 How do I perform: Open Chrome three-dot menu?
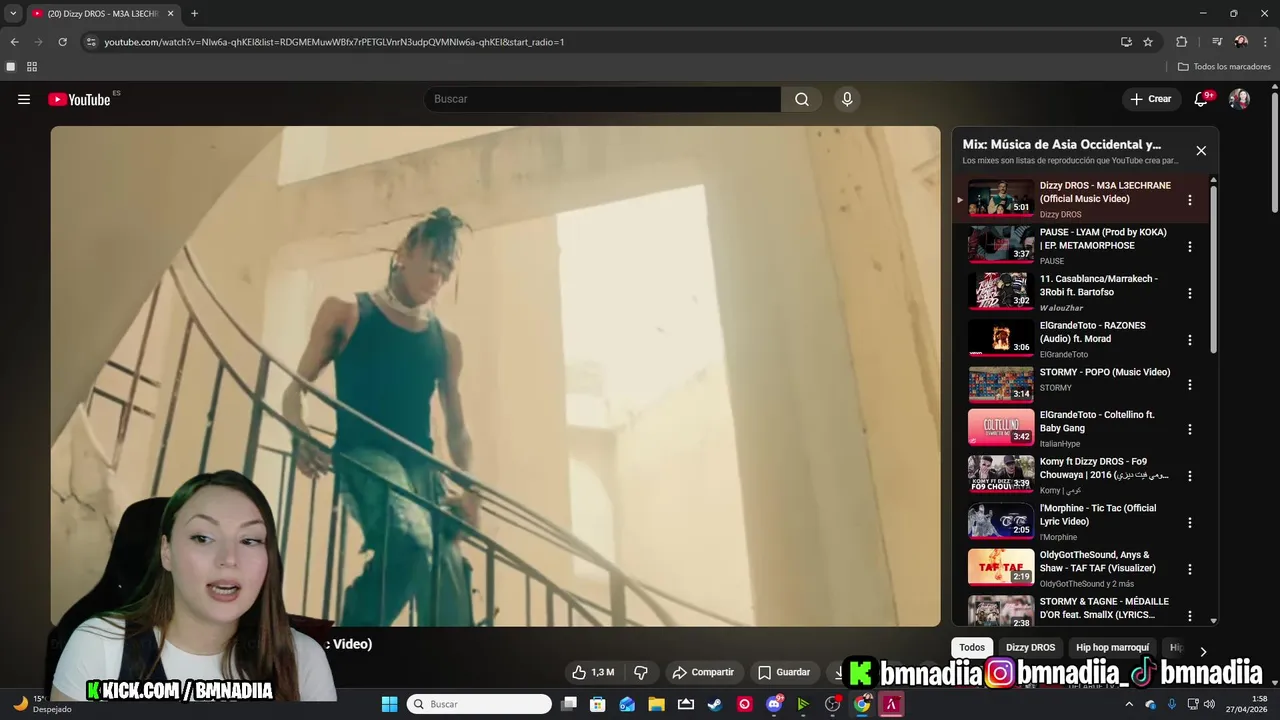(x=1265, y=42)
